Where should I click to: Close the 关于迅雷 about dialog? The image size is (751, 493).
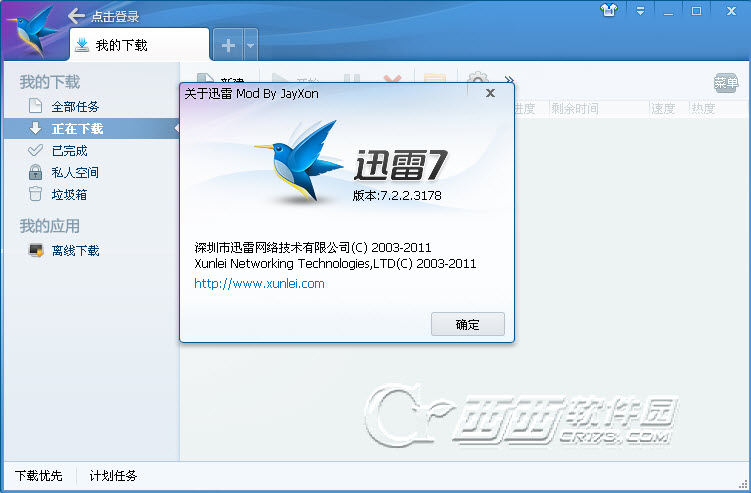coord(490,93)
